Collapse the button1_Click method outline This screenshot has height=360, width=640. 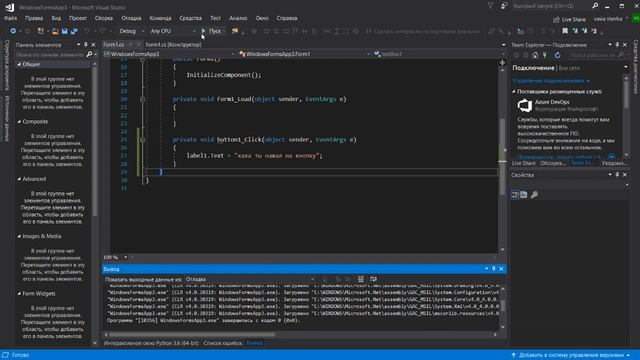(142, 140)
